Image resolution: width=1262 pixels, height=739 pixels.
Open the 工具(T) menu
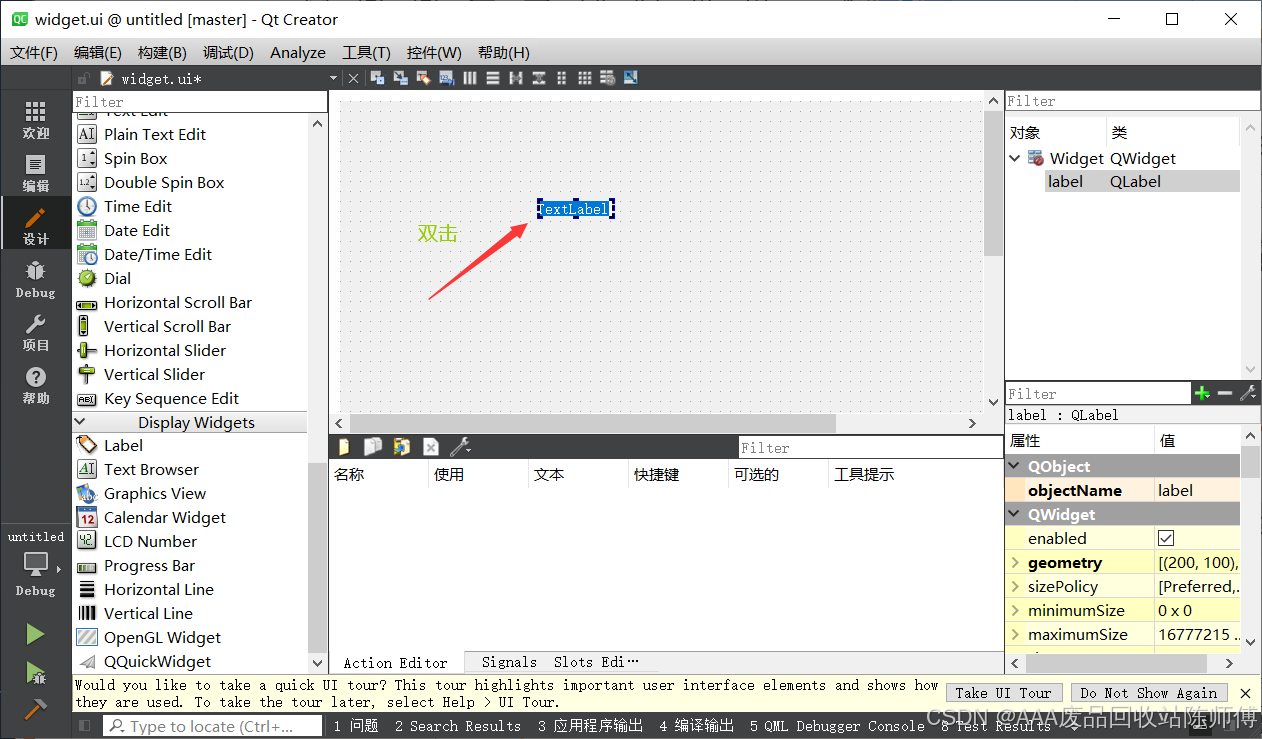[366, 53]
